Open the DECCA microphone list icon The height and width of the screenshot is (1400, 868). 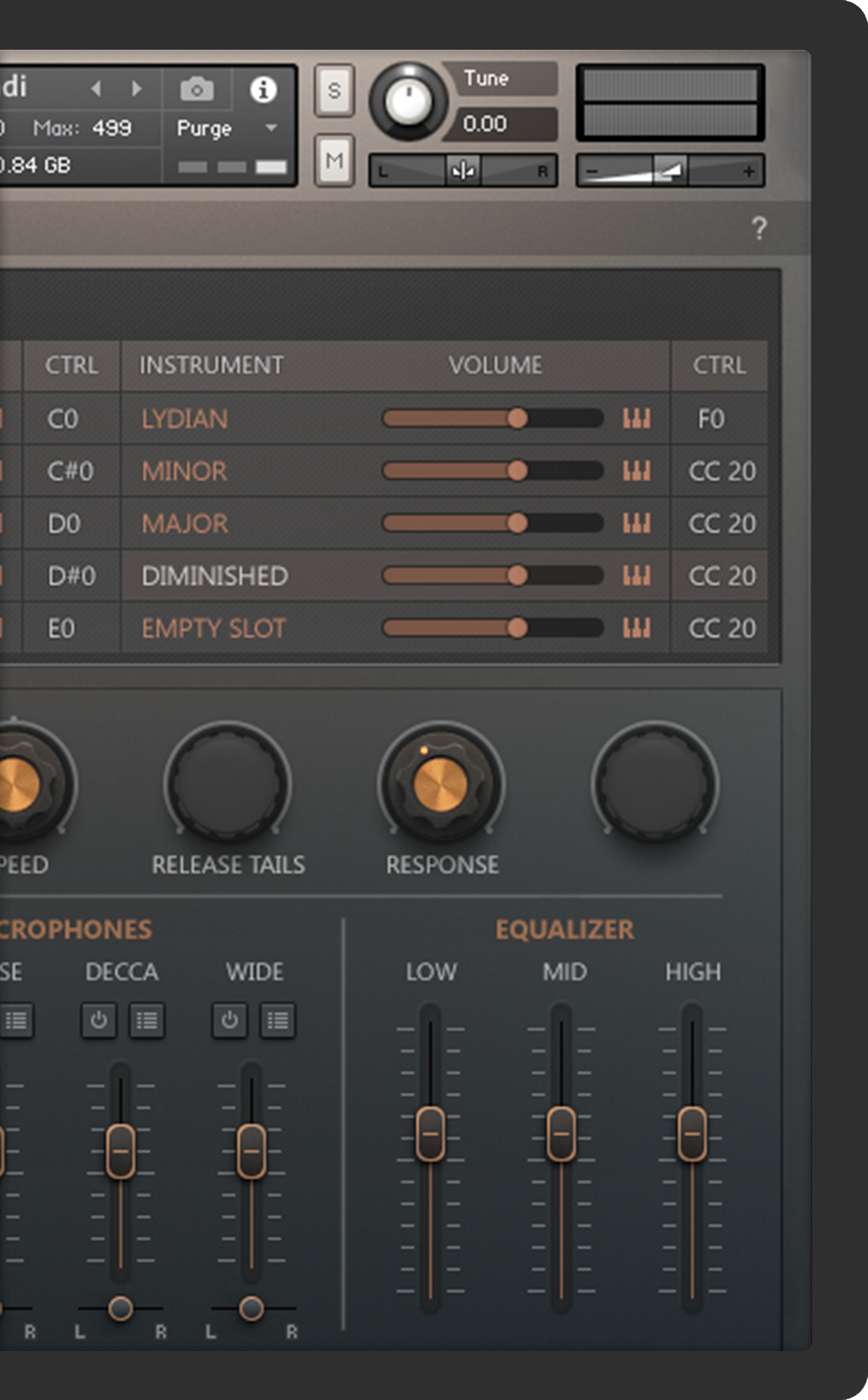[x=147, y=1020]
